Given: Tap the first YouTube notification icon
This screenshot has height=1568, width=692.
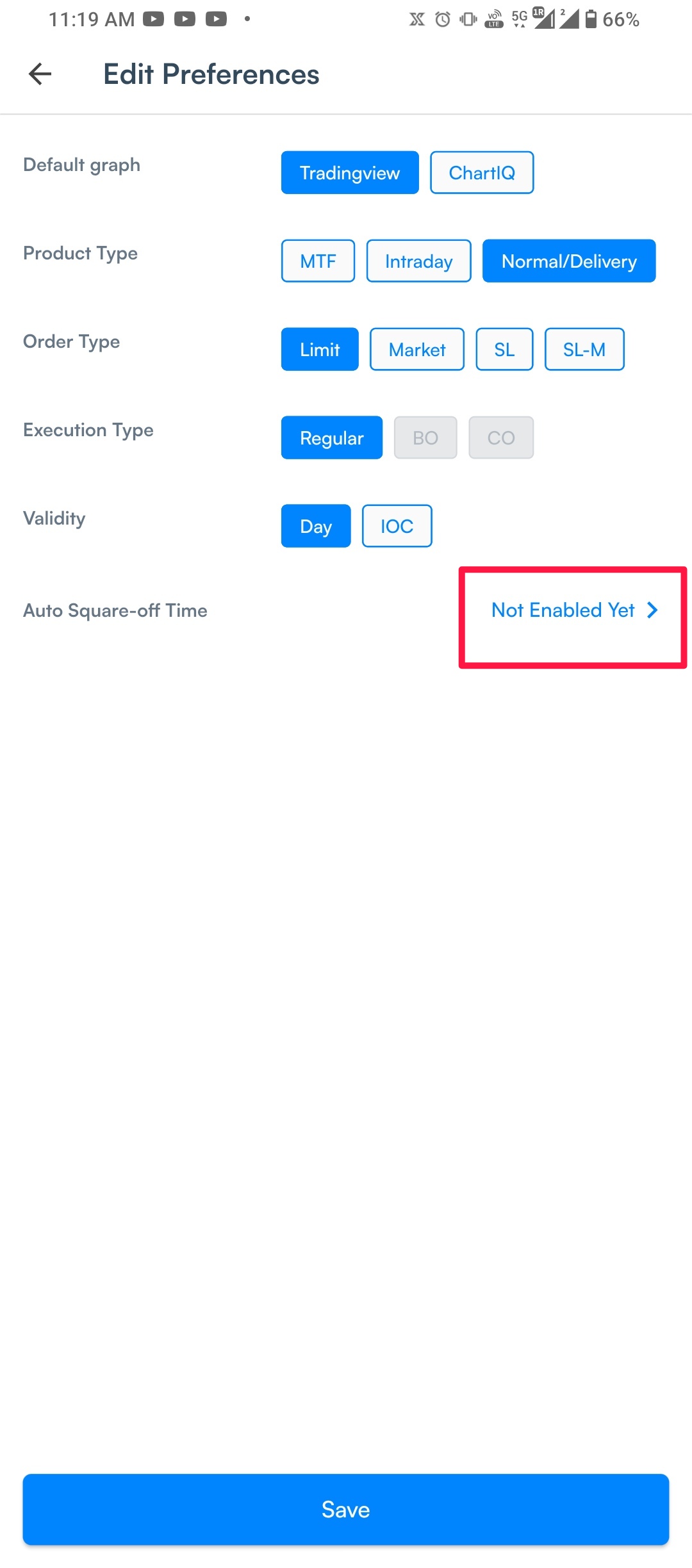Looking at the screenshot, I should pos(153,19).
